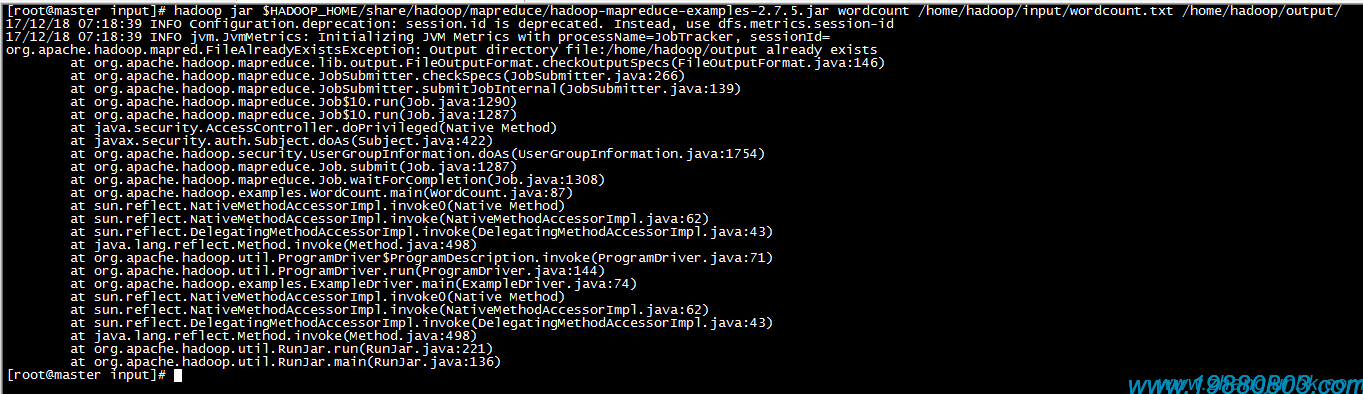
Task: Click the jvm.JvmMetrics INFO log line
Action: (412, 36)
